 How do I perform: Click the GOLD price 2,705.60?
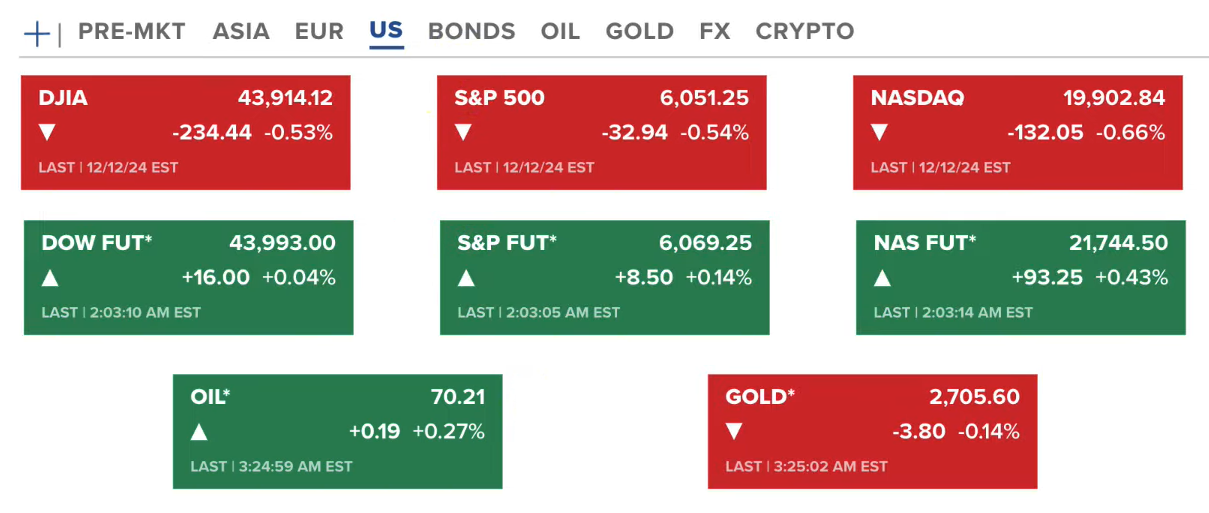click(974, 397)
